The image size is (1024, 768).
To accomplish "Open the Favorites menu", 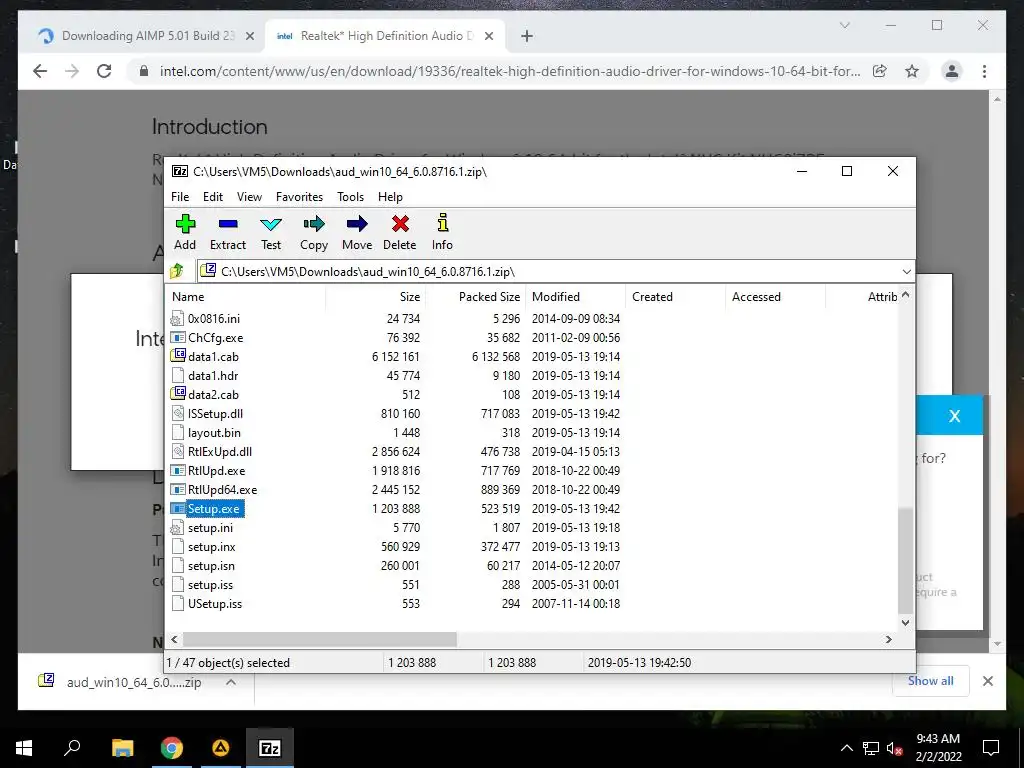I will (x=299, y=197).
